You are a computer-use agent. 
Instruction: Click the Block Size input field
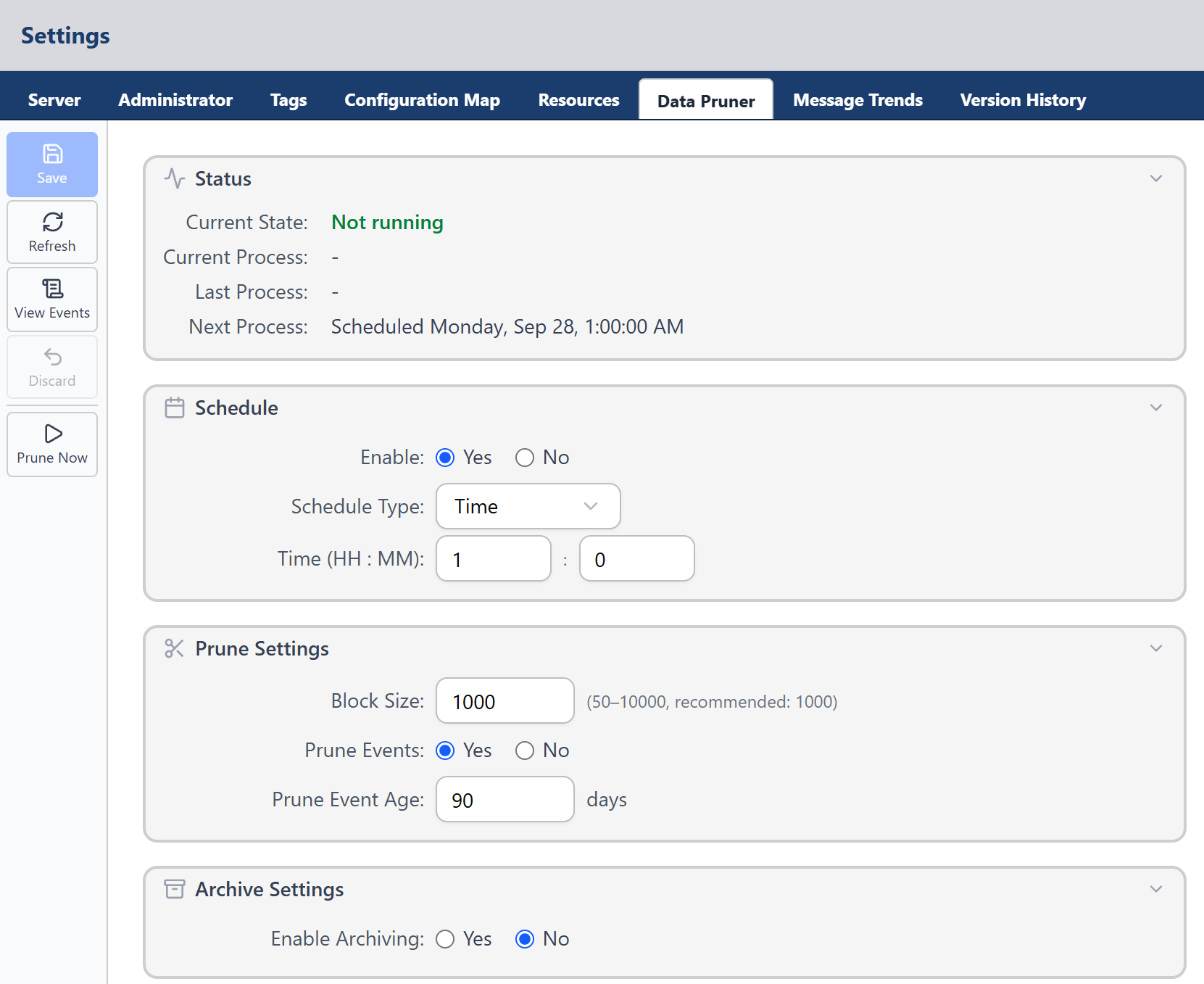(505, 700)
